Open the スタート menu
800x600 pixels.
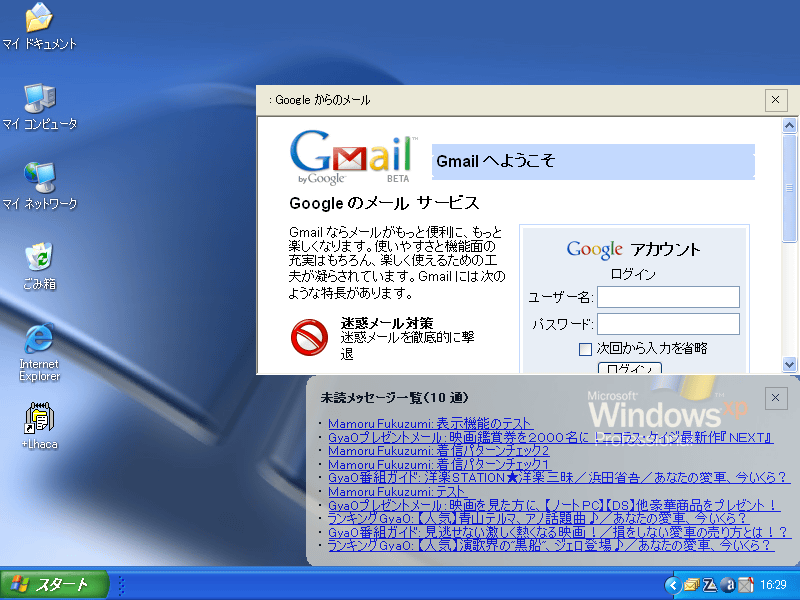[54, 585]
